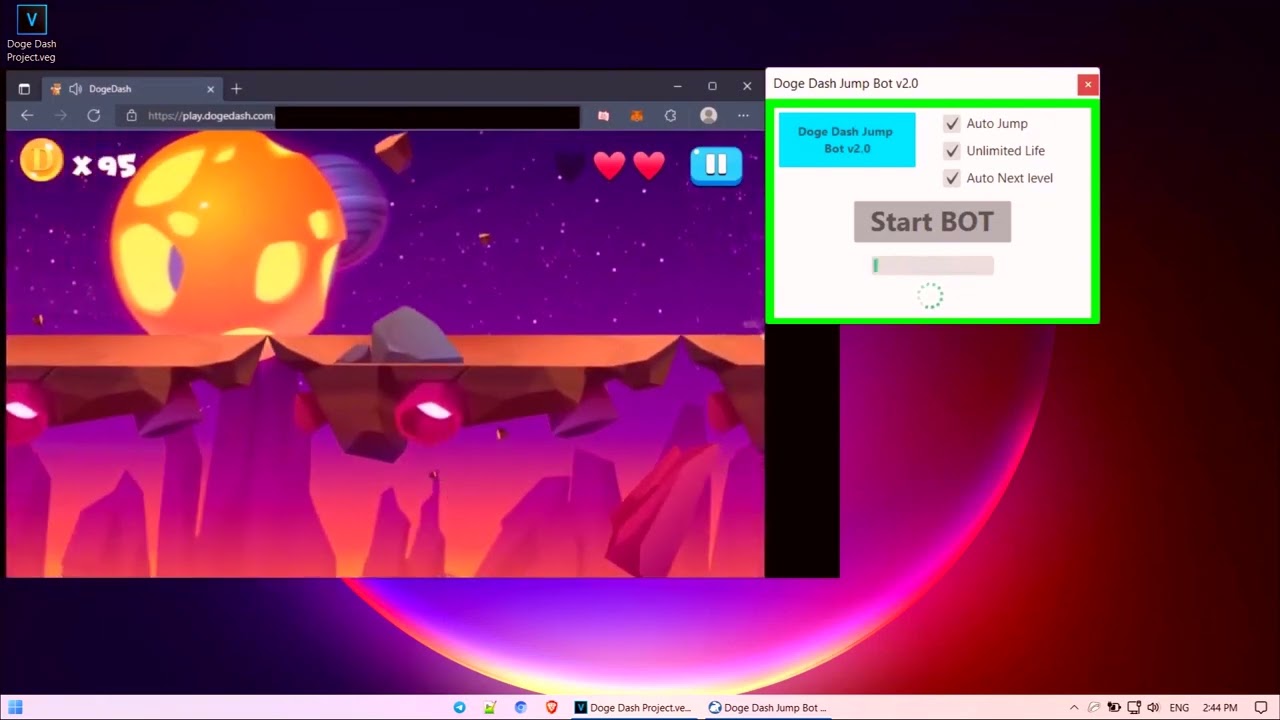Click the 'Doge Dash Jump Bot v2.0' window title
The width and height of the screenshot is (1280, 720).
(846, 84)
